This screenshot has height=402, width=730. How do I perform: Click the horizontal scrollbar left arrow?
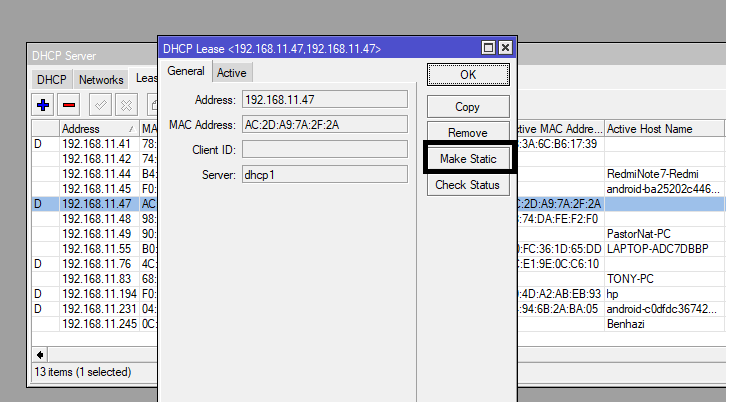[41, 355]
